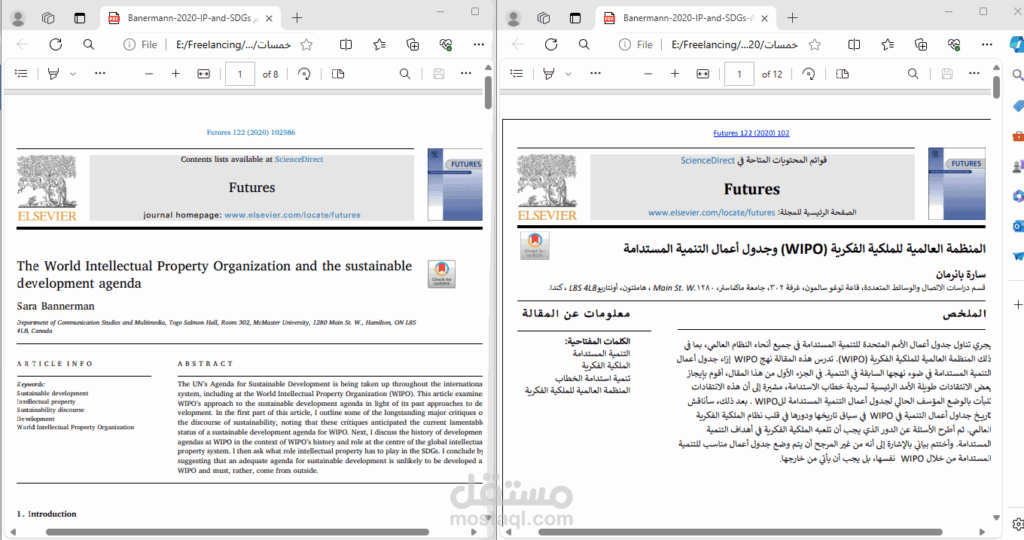
Task: Select Banermann-2020-IP-and-SDGs tab in left window
Action: tap(189, 18)
